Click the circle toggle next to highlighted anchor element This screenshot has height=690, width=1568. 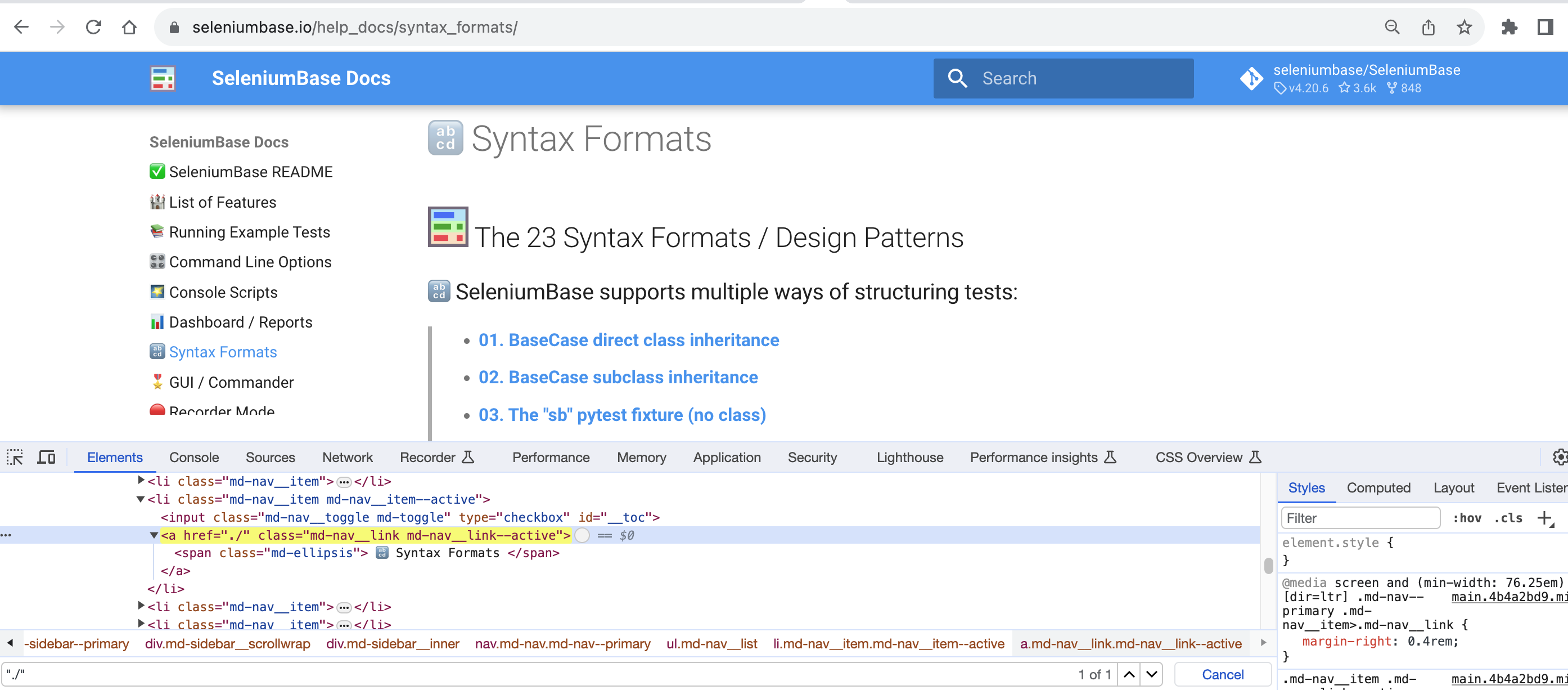point(582,535)
